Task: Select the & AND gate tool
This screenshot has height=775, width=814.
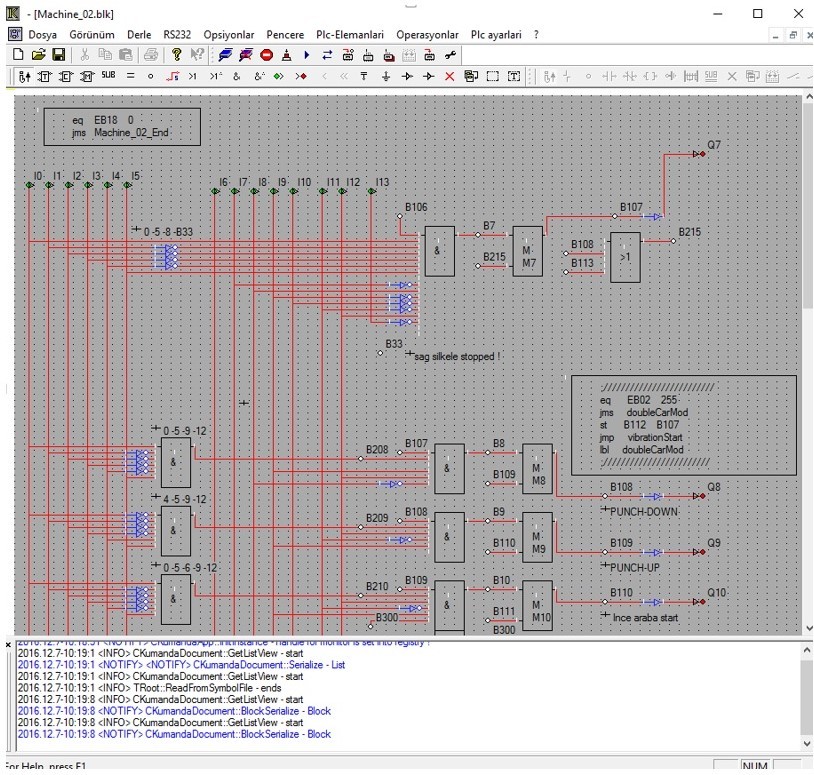Action: pos(237,76)
